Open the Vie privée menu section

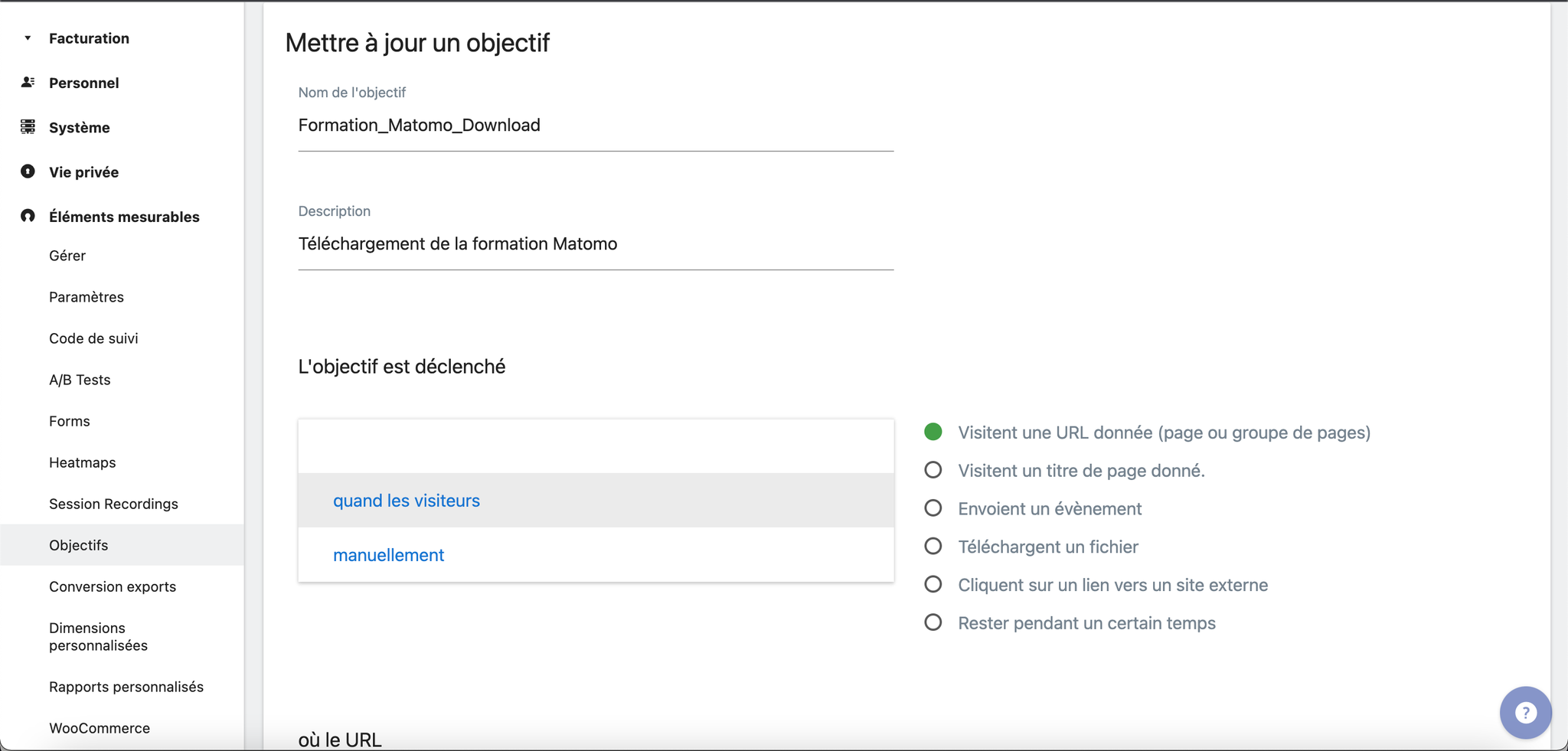[84, 172]
